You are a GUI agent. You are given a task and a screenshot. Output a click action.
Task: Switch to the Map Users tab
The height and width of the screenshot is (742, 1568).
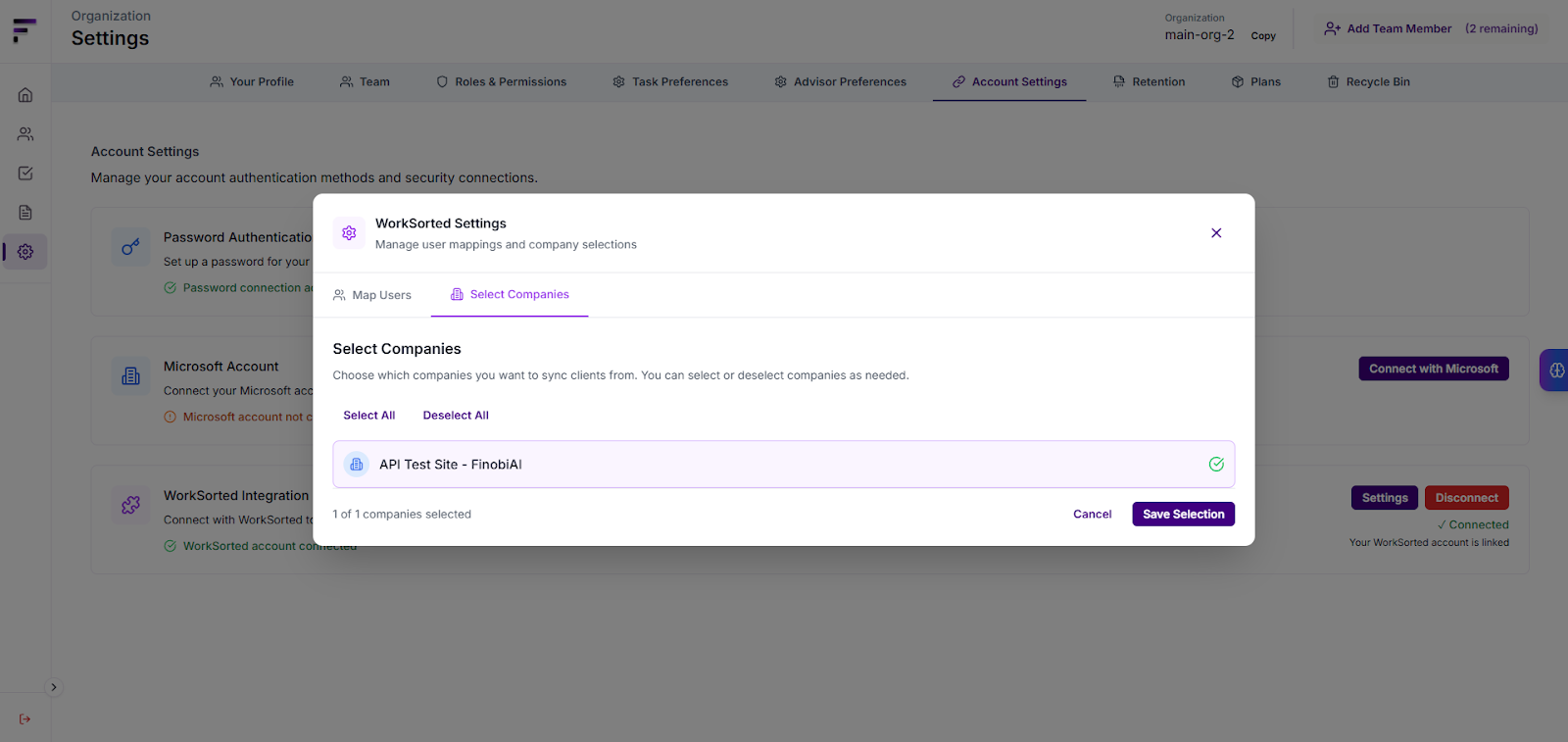tap(372, 295)
